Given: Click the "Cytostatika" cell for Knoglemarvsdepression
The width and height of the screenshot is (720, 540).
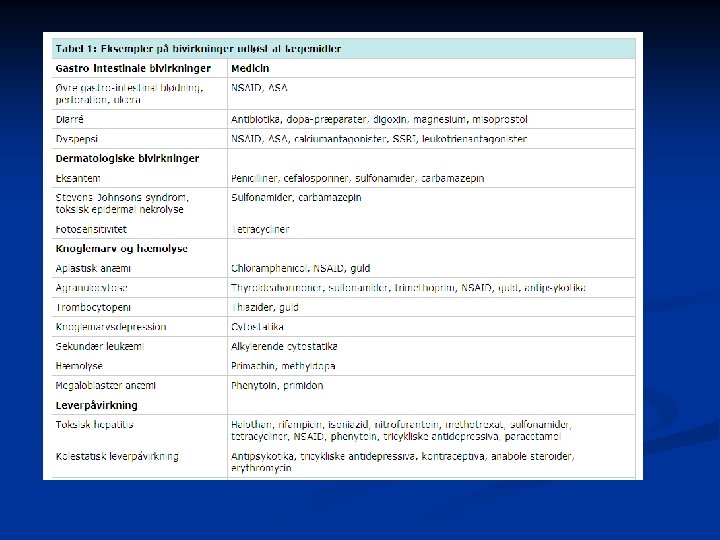Looking at the screenshot, I should coord(257,327).
